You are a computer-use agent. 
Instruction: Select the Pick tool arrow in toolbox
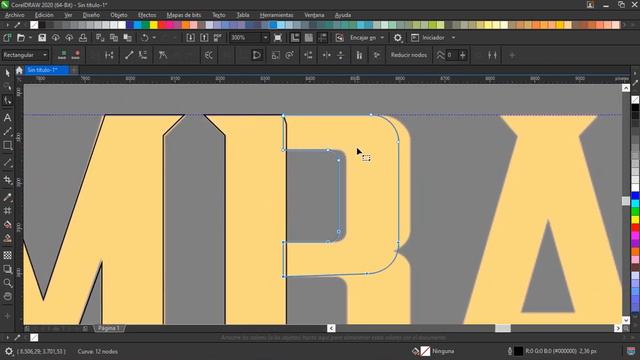tap(7, 73)
